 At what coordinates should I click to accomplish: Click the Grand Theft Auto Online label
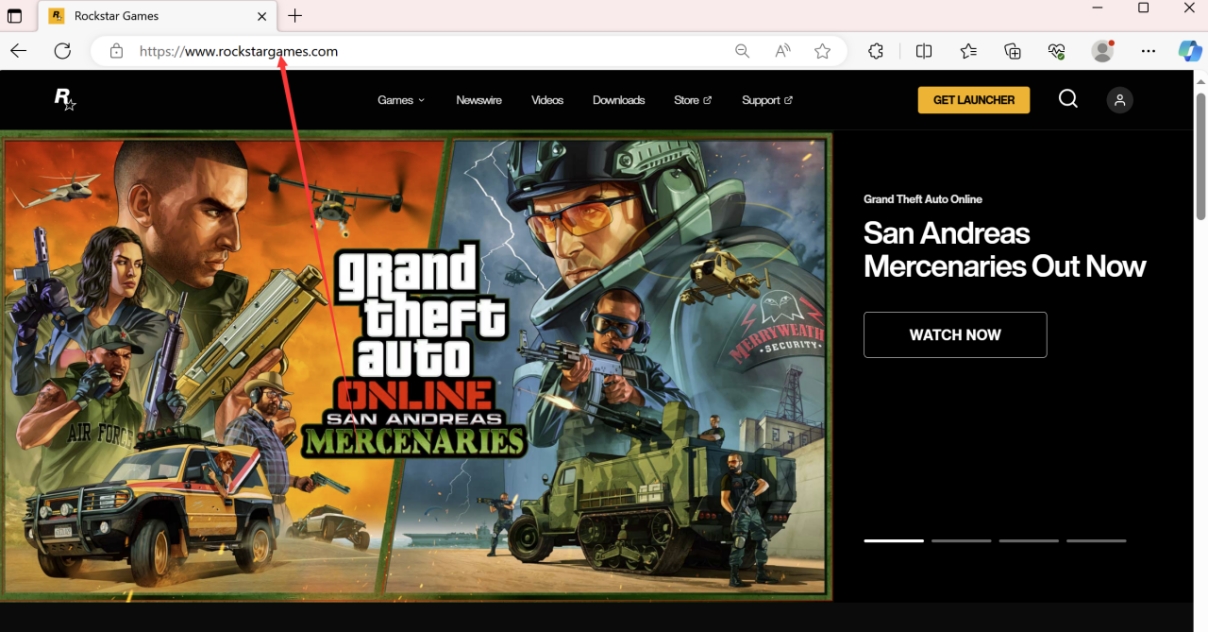[x=923, y=199]
